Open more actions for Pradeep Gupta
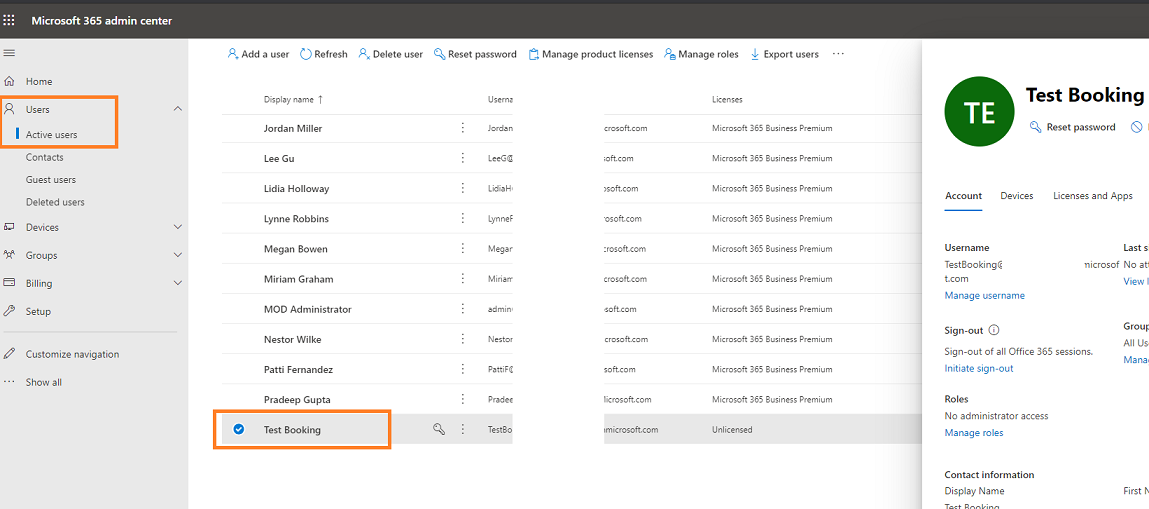The height and width of the screenshot is (509, 1149). click(x=462, y=400)
